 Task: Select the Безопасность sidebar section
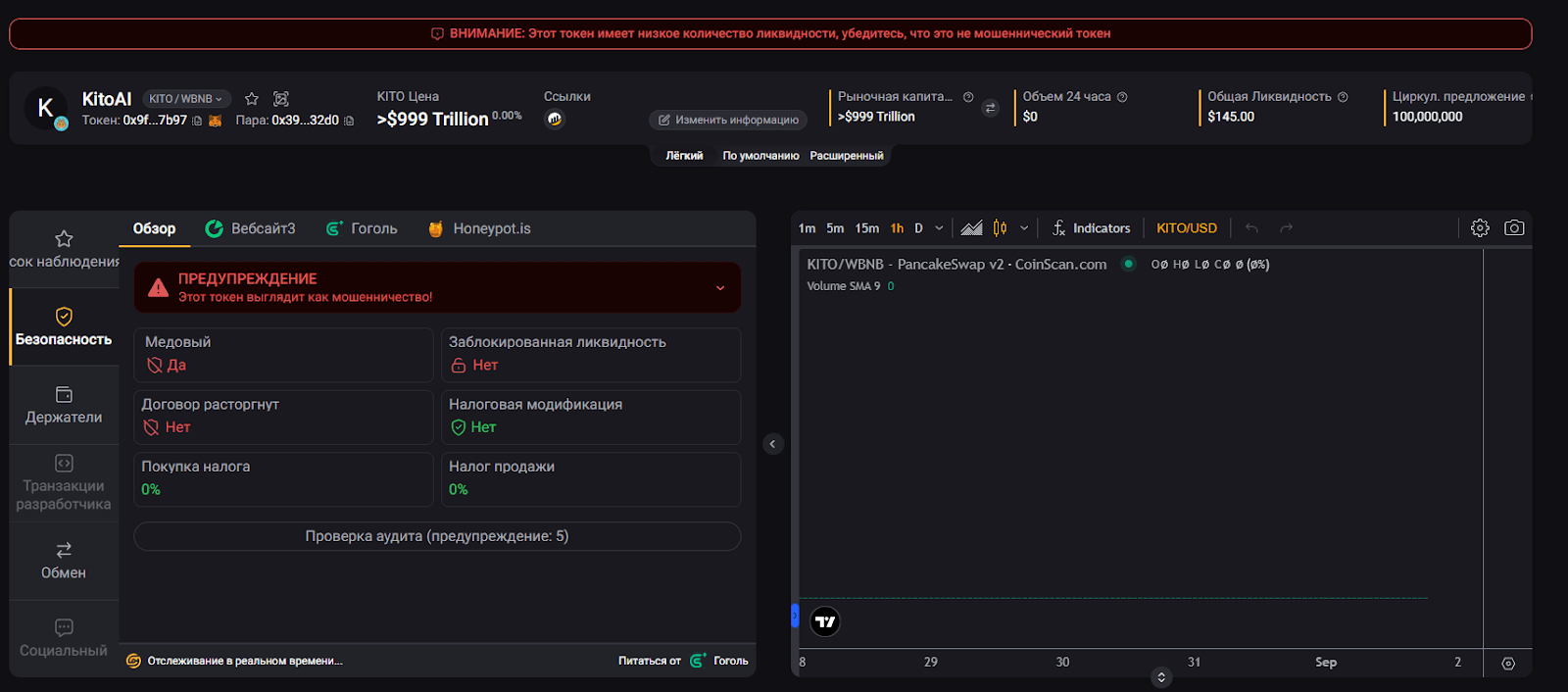coord(64,326)
